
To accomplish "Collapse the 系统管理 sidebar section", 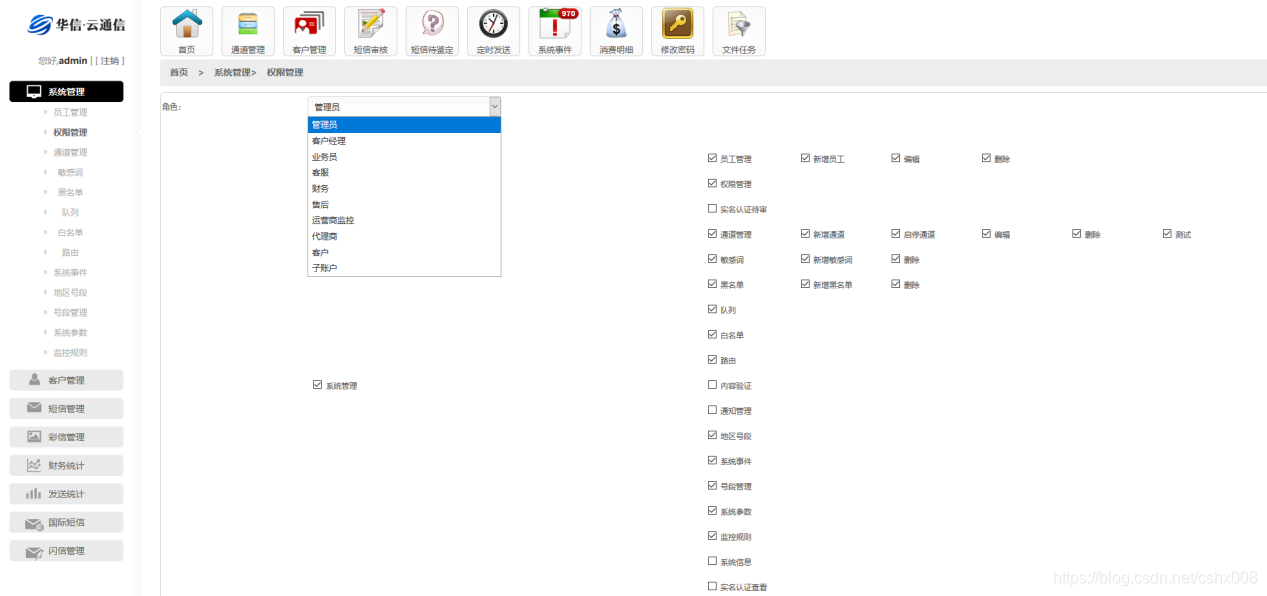I will pos(66,92).
